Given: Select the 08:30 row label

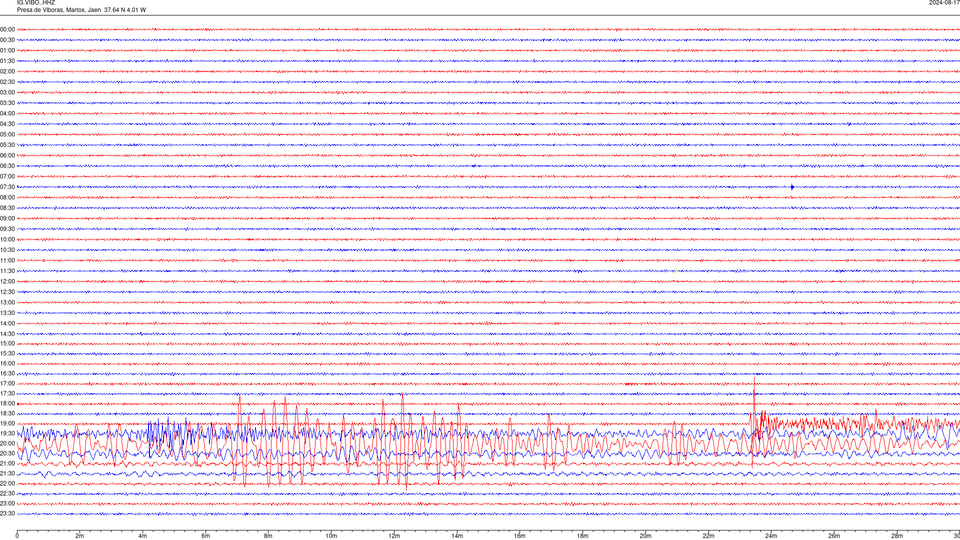Looking at the screenshot, I should [7, 208].
